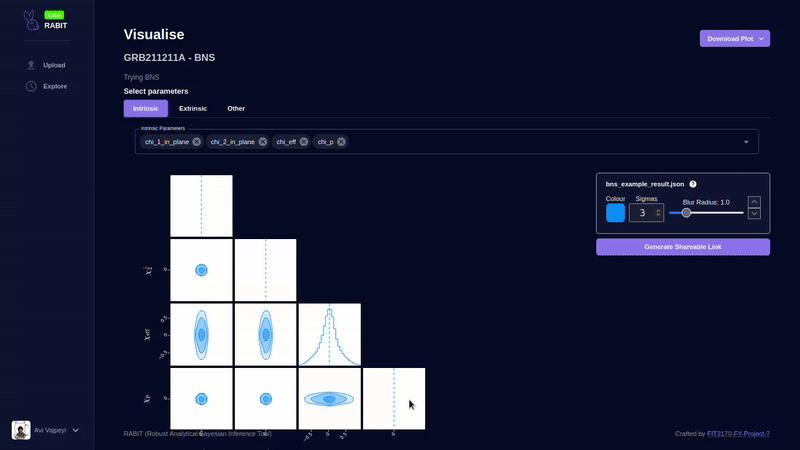Click the Sigmas input field
This screenshot has height=450, width=800.
point(646,213)
